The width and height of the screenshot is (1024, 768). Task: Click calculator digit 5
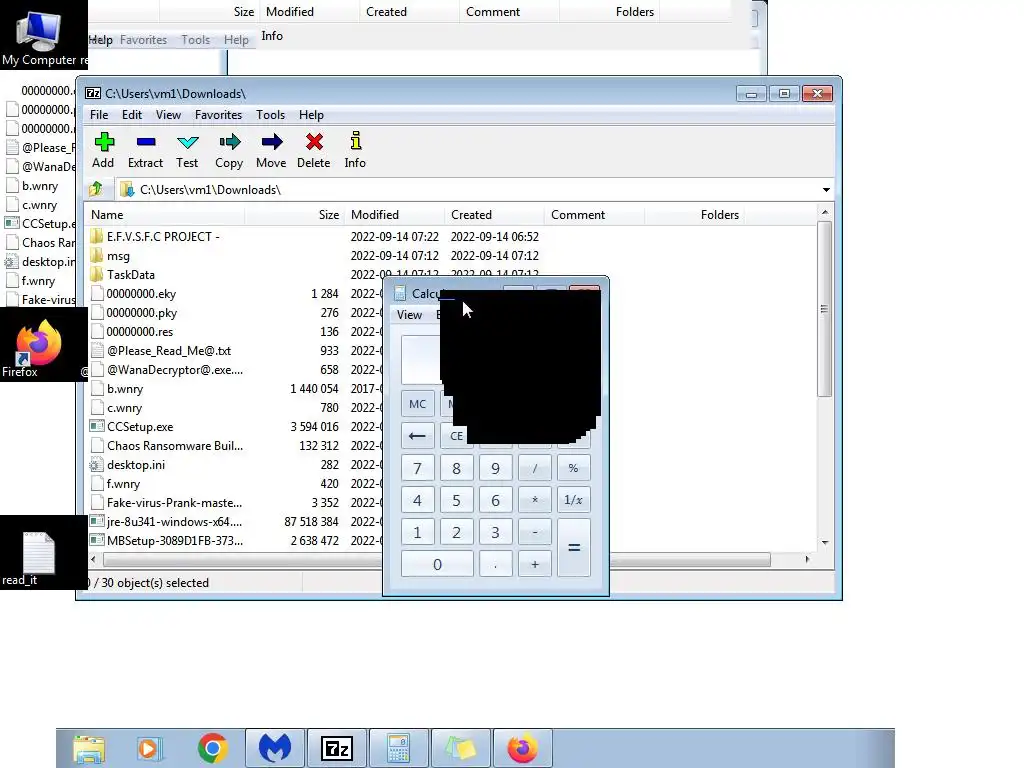tap(456, 500)
